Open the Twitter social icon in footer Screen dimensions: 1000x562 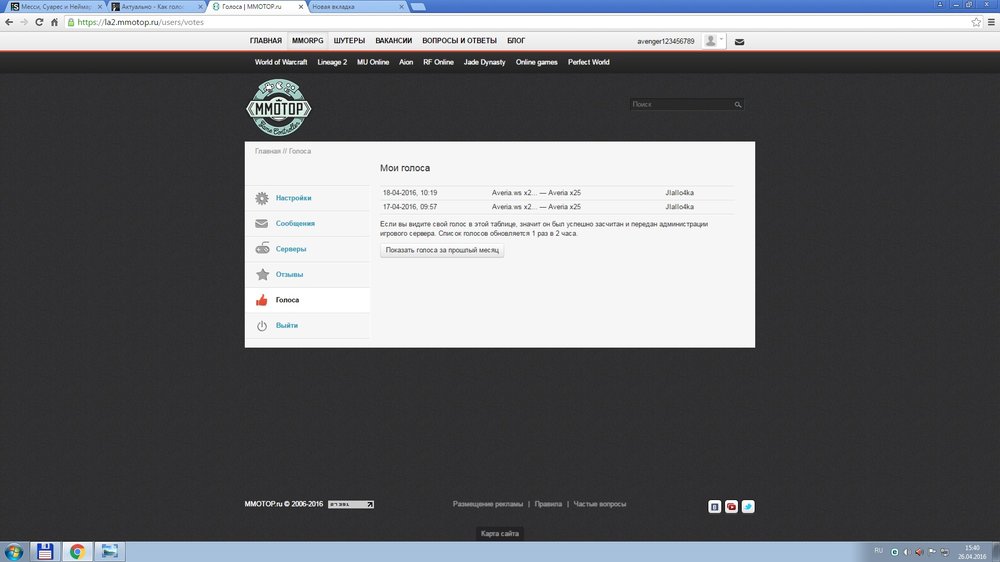pos(748,507)
